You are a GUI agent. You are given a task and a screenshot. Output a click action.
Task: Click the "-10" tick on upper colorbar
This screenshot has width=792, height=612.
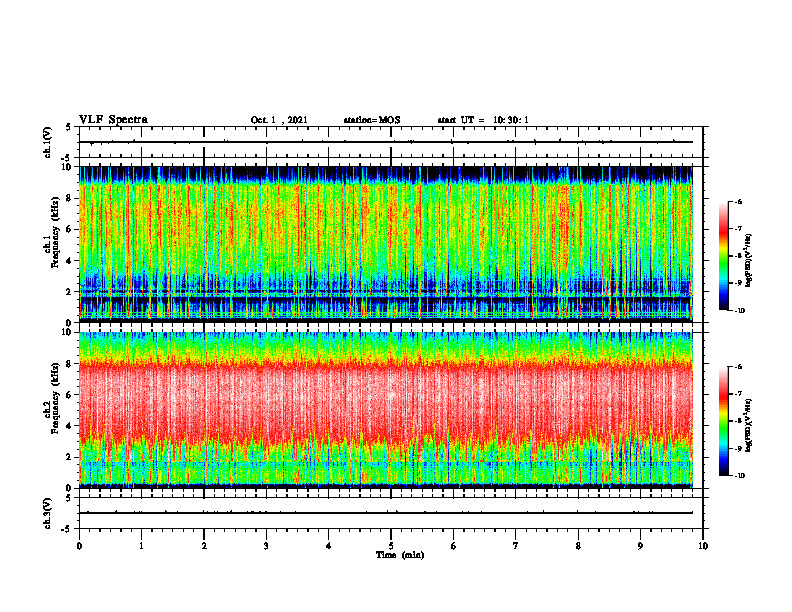[740, 311]
